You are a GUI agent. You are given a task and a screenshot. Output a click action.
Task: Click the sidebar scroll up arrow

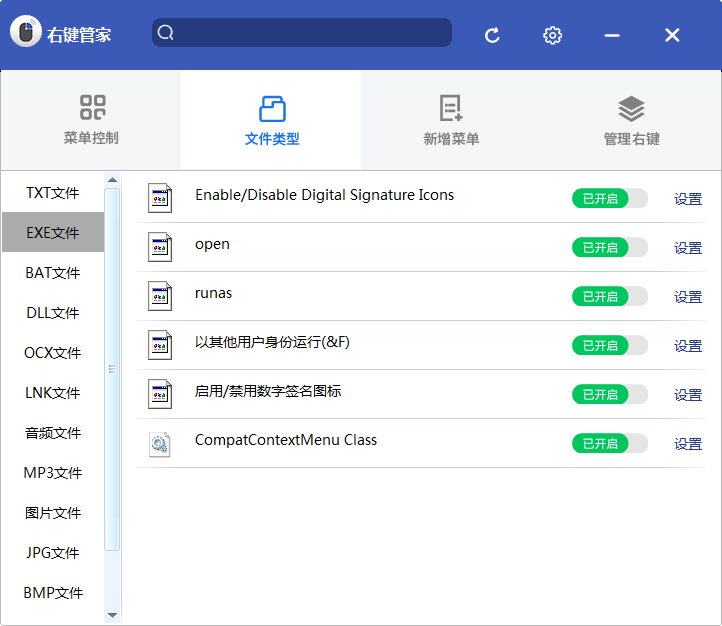point(112,180)
